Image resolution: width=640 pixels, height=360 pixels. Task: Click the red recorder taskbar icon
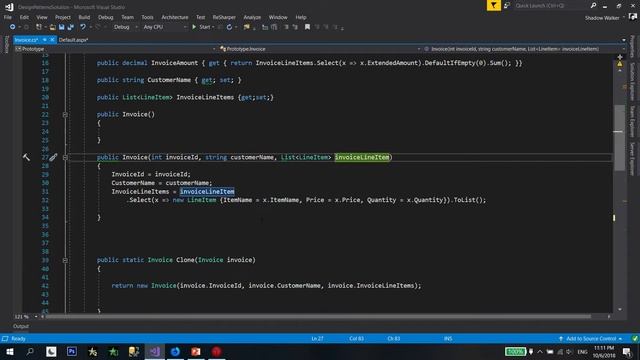[x=216, y=351]
